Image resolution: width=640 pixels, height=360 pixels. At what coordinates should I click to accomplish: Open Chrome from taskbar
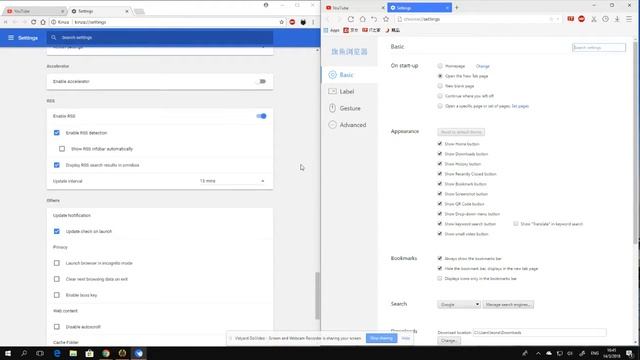106,353
